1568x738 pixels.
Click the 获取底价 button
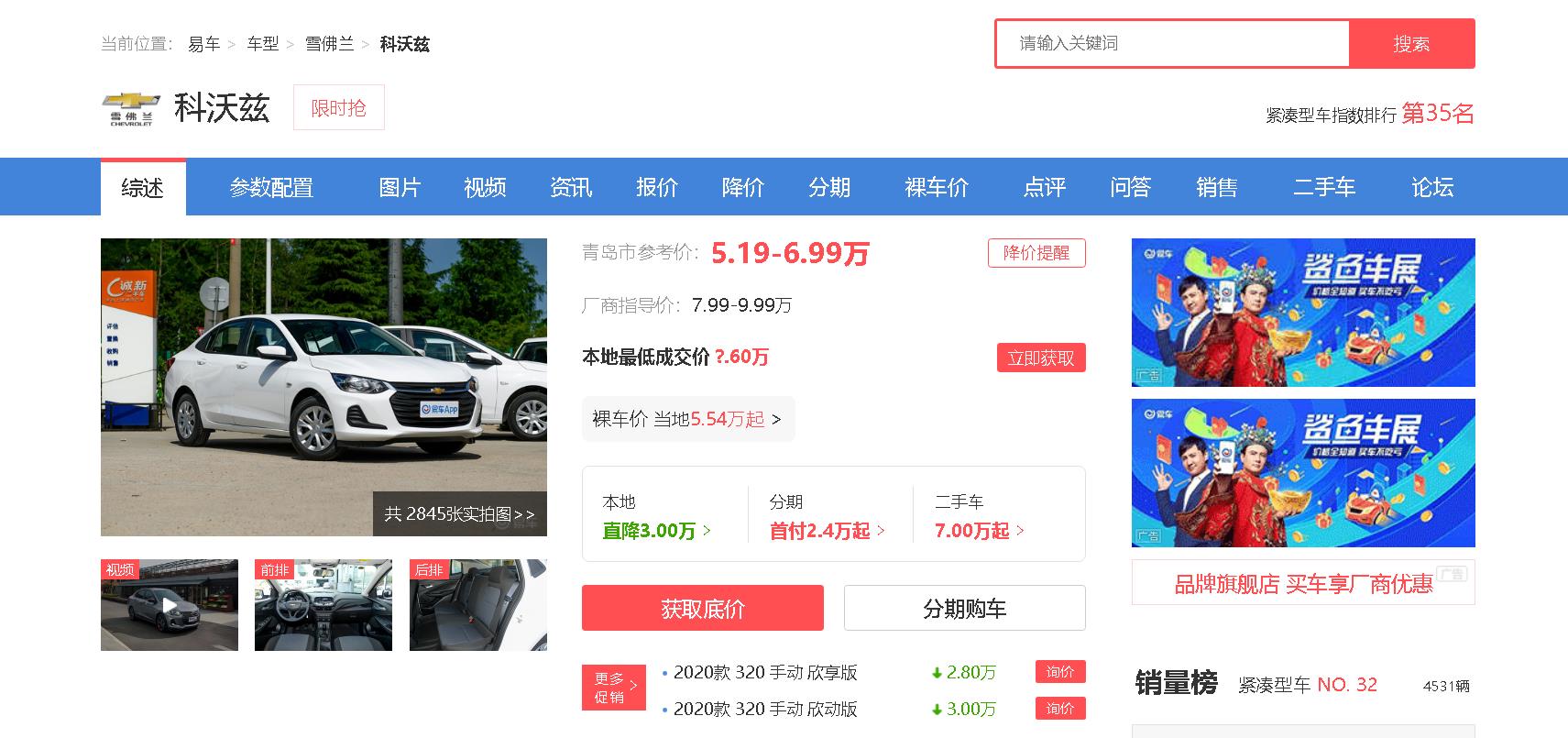click(x=702, y=609)
